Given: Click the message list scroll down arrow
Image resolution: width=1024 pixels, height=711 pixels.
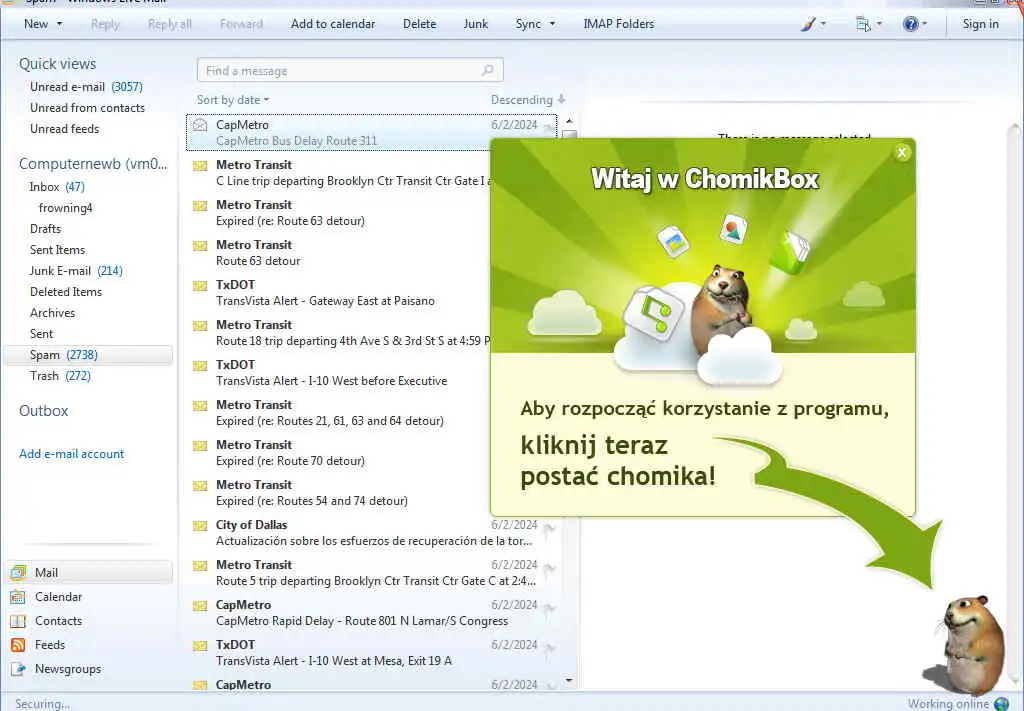Looking at the screenshot, I should (x=569, y=680).
